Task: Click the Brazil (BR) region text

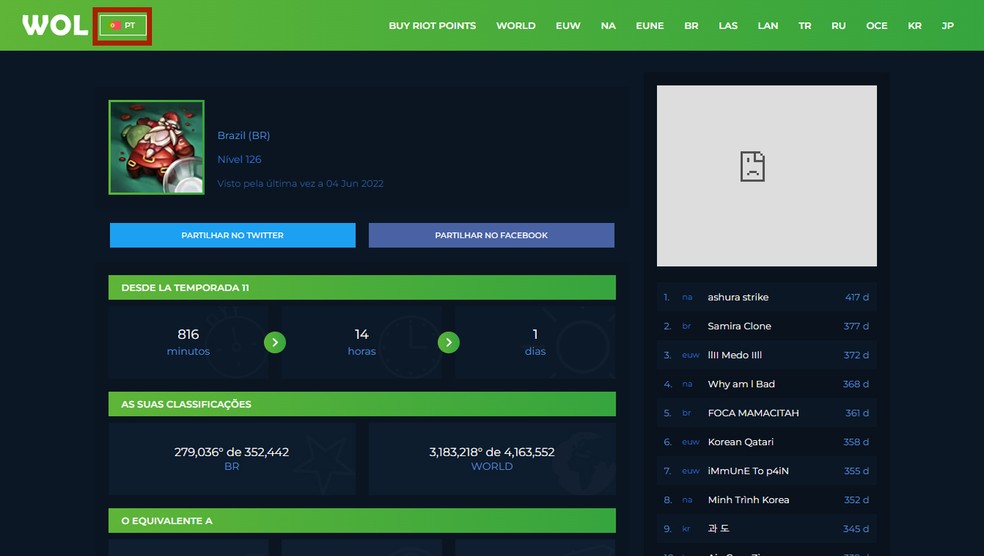Action: point(243,136)
